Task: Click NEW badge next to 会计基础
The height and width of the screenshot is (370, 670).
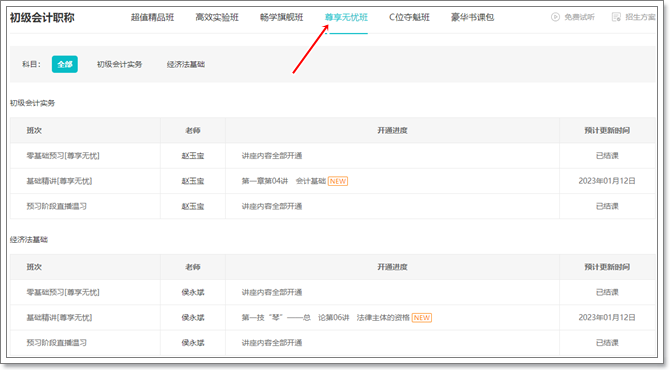Action: pos(338,181)
